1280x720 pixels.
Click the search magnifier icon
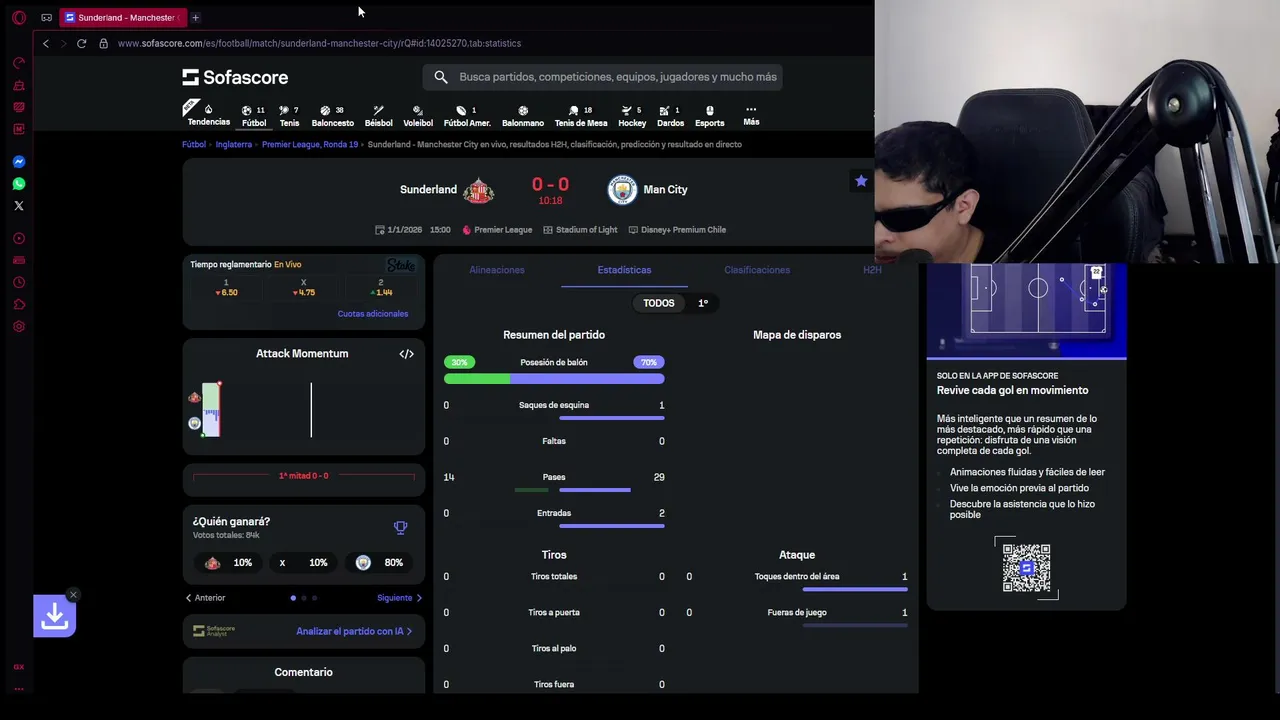pyautogui.click(x=441, y=77)
